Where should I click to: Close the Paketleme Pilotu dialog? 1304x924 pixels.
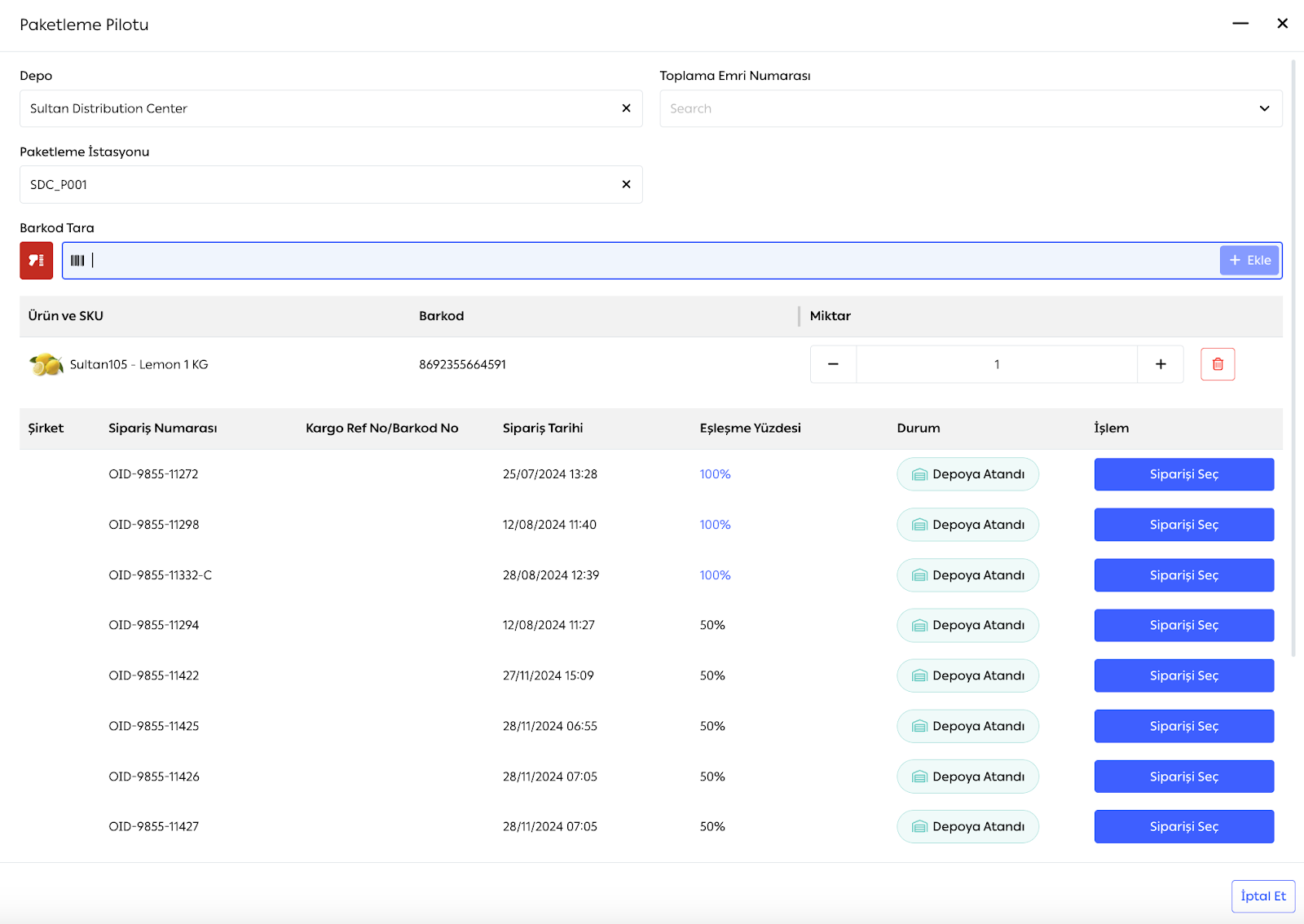pyautogui.click(x=1282, y=24)
